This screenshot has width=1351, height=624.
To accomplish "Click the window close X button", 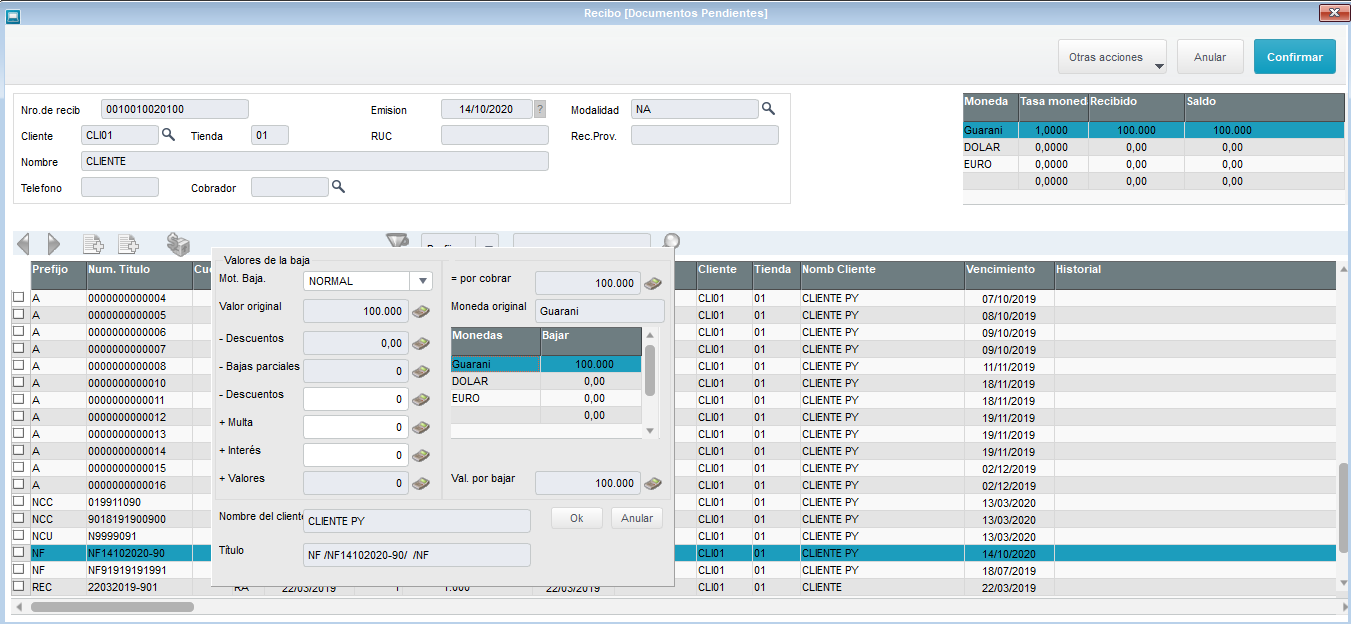I will pos(1334,13).
